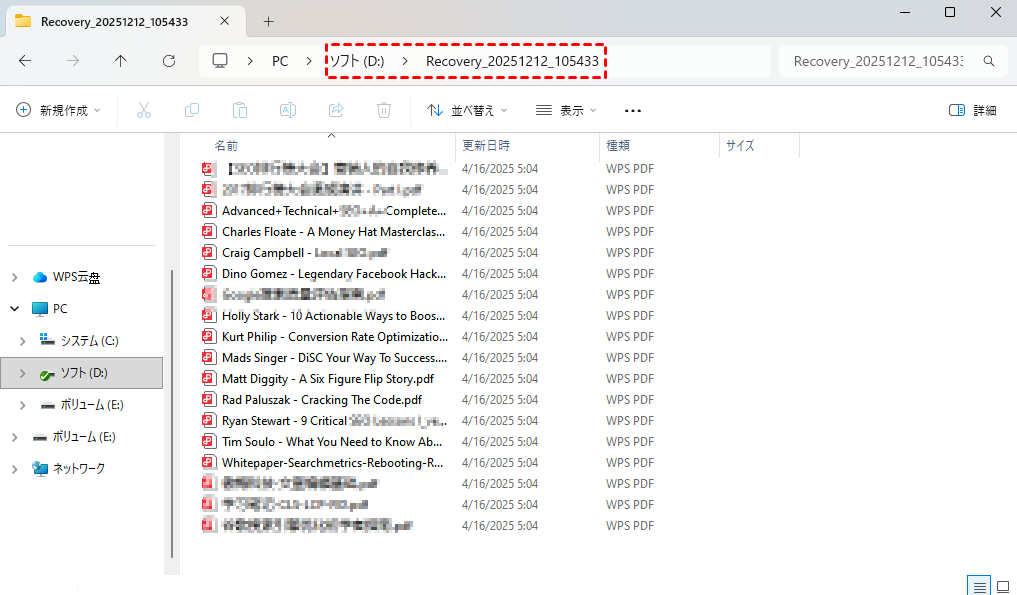Toggle the 詳細 details pane
The height and width of the screenshot is (595, 1017).
tap(972, 110)
